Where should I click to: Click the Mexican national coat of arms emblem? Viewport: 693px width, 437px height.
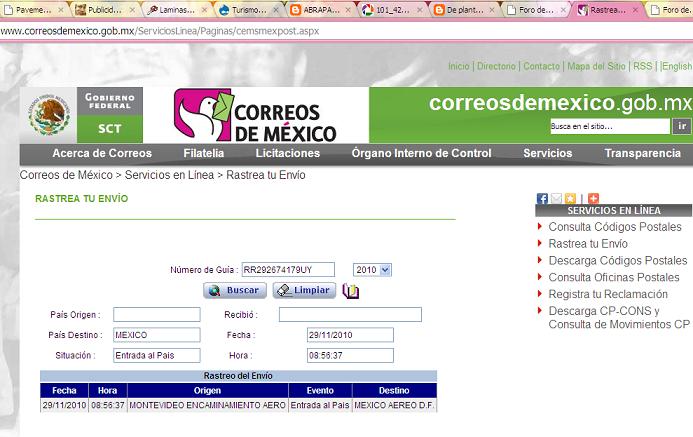[49, 115]
